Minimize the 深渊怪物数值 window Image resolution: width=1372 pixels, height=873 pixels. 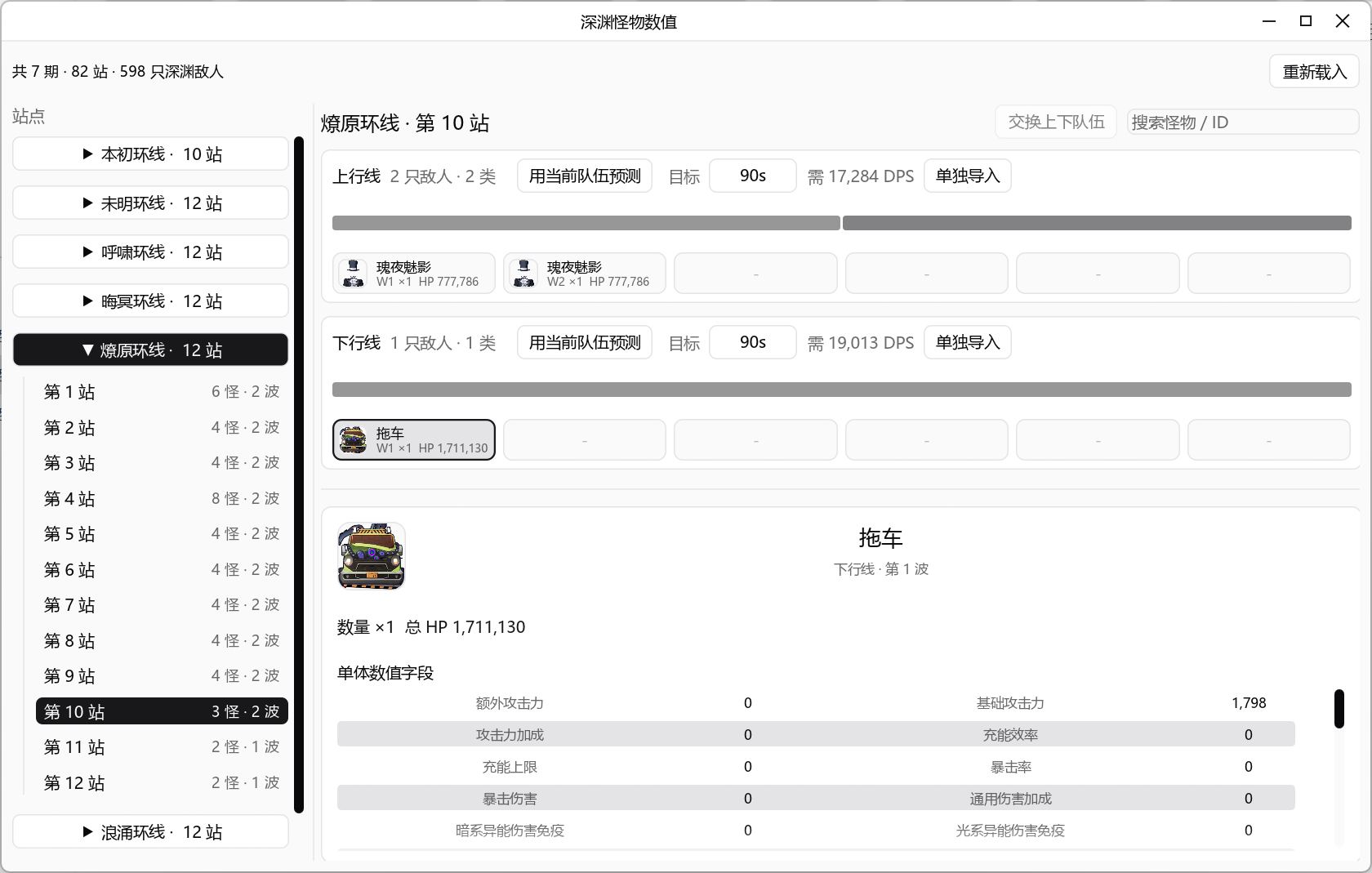tap(1269, 21)
